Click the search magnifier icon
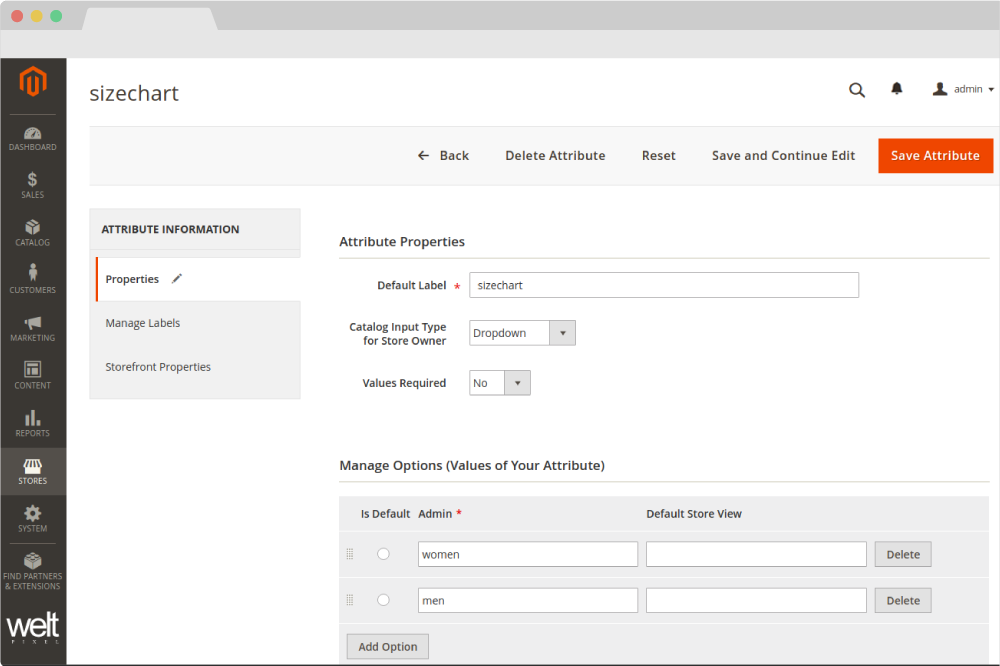1000x666 pixels. tap(857, 90)
